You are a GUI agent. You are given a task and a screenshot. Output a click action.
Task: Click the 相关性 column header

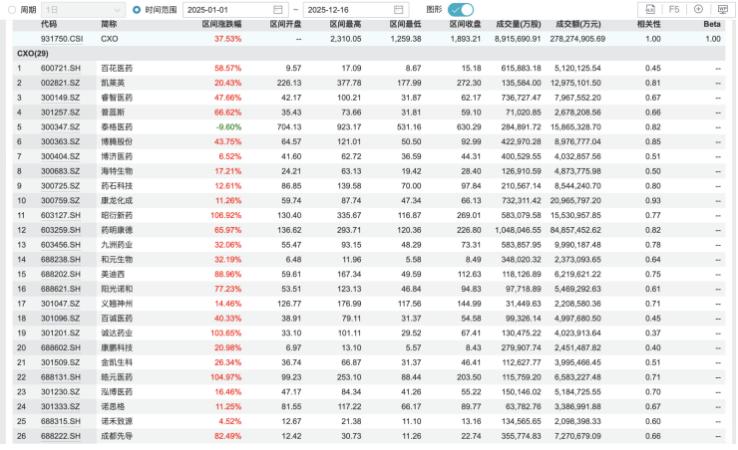(649, 24)
